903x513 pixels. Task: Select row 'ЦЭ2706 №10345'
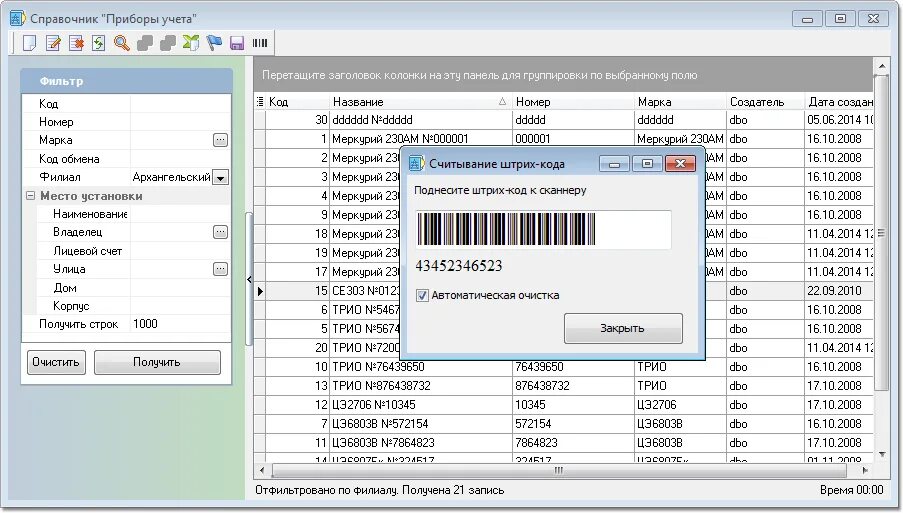pyautogui.click(x=564, y=405)
